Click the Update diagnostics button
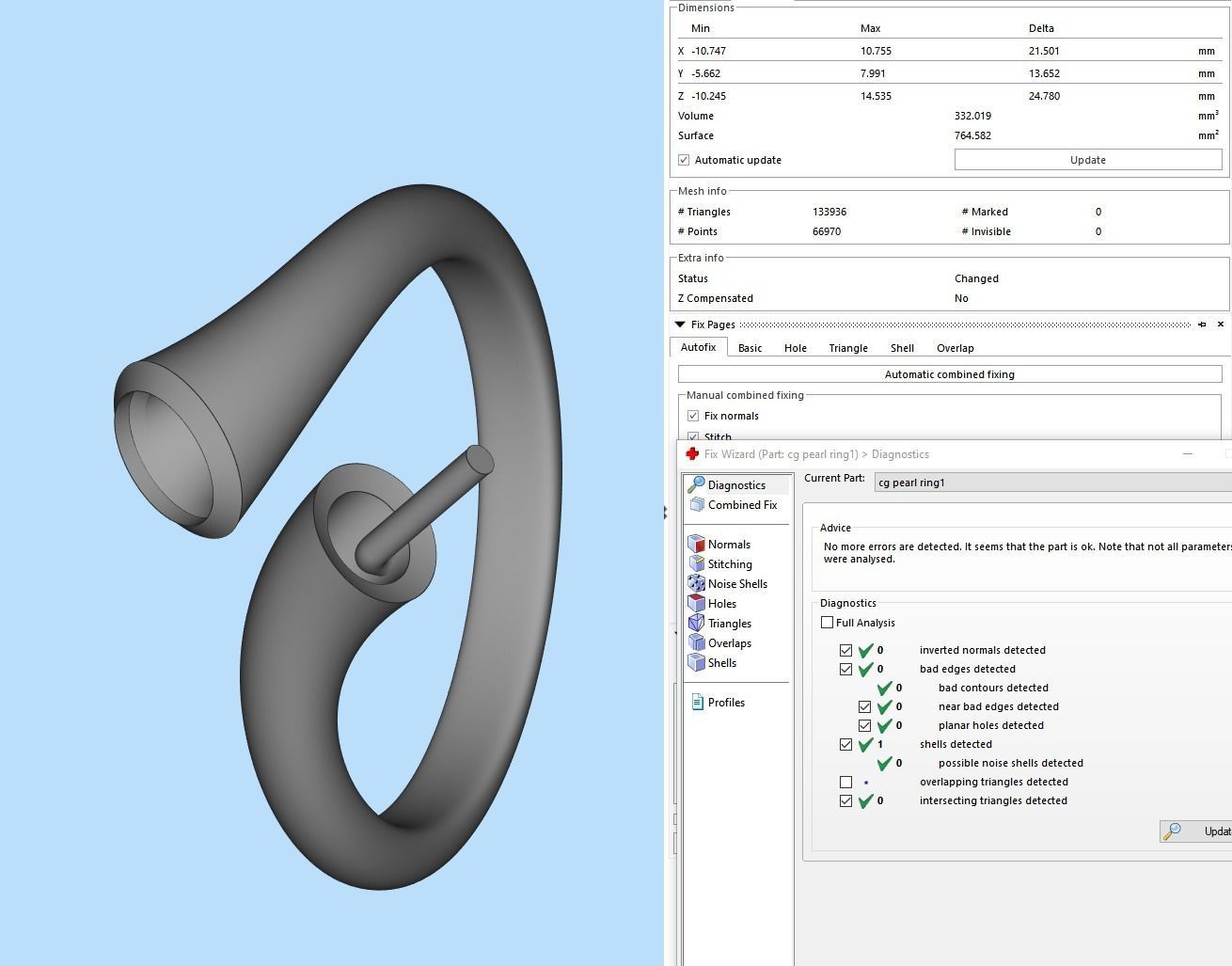 coord(1196,831)
